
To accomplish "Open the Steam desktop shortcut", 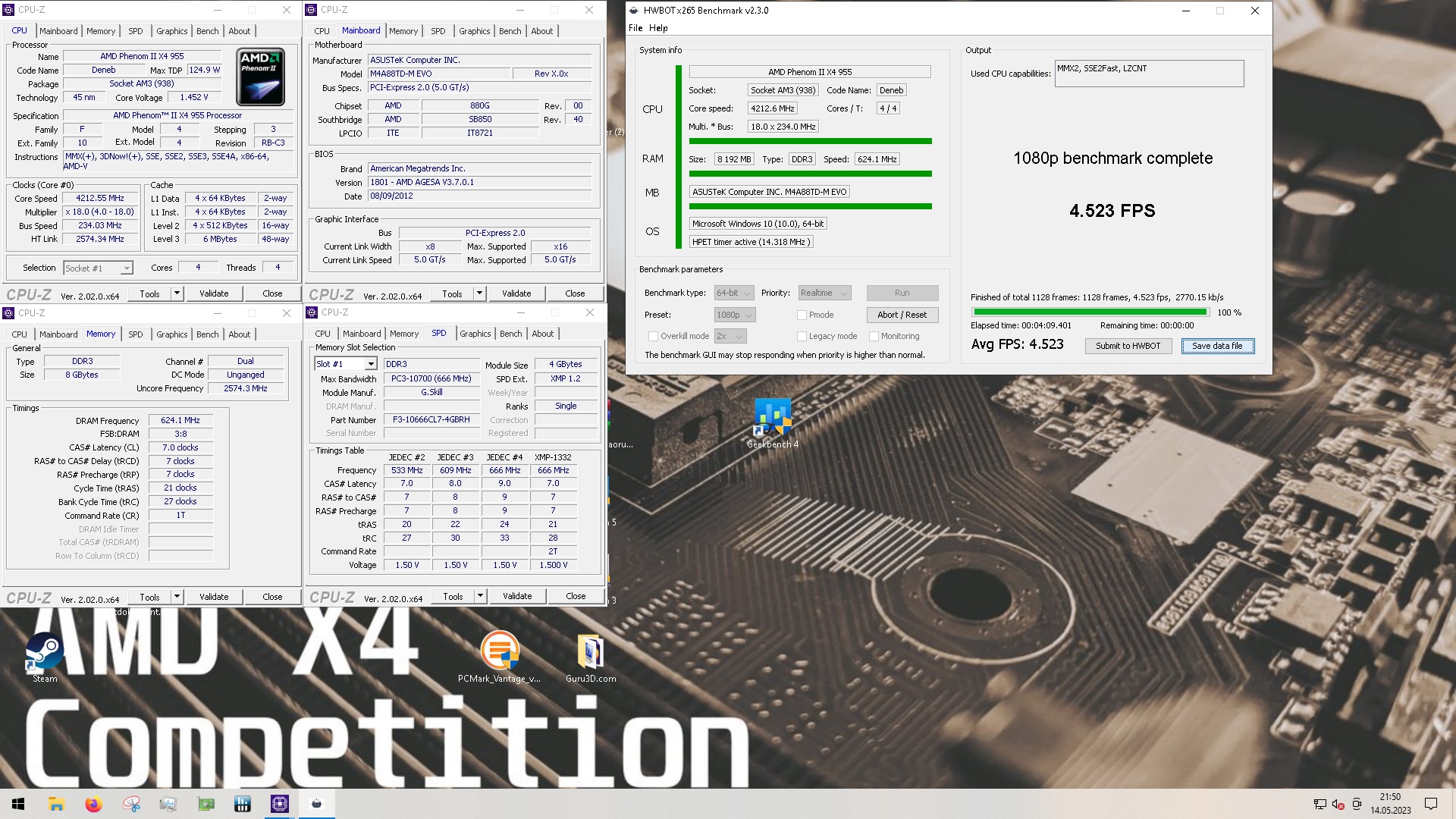I will click(x=45, y=657).
